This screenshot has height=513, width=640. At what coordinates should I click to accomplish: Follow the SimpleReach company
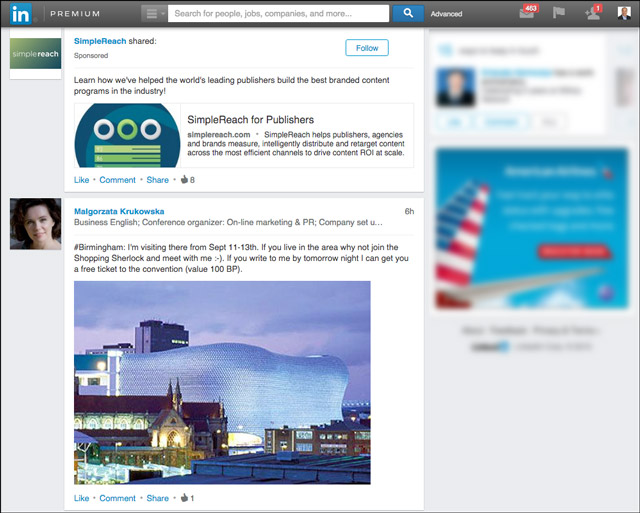click(x=367, y=48)
